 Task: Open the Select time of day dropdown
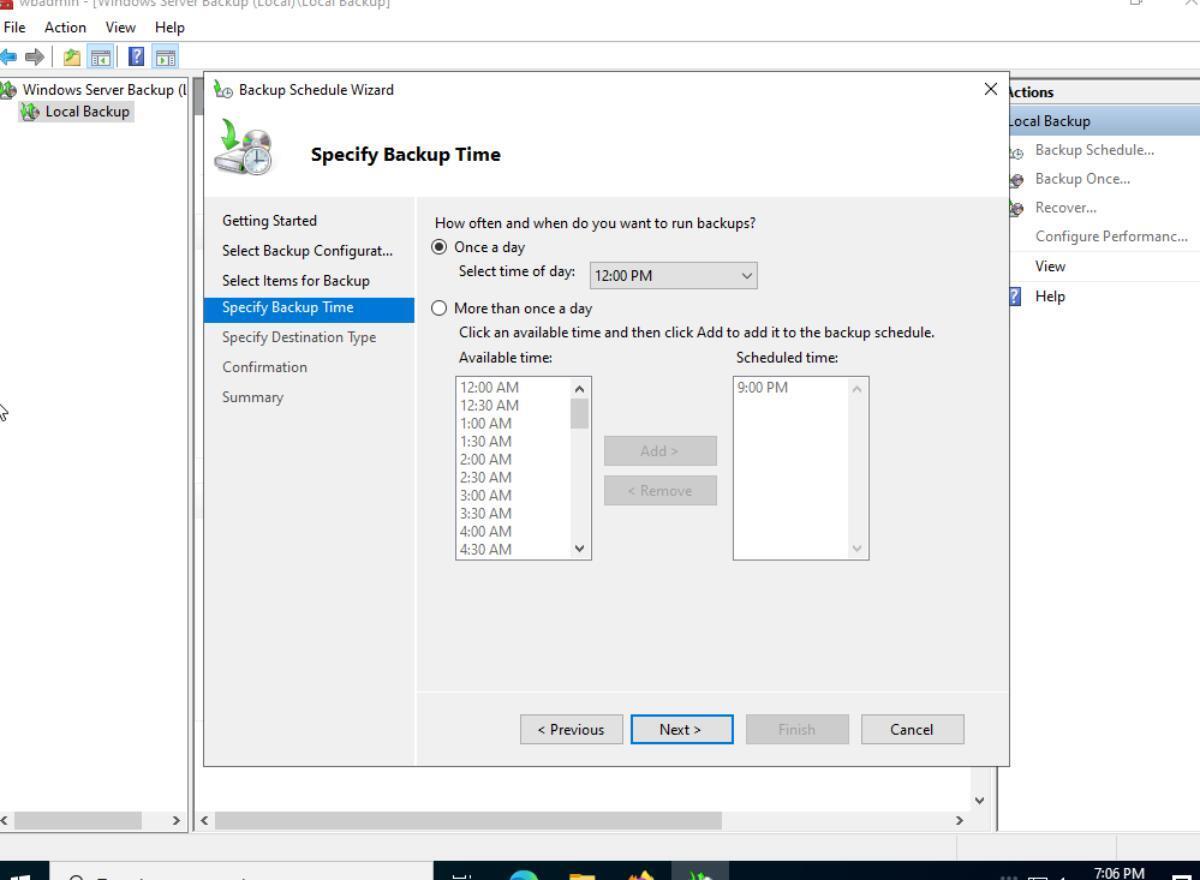pos(673,276)
